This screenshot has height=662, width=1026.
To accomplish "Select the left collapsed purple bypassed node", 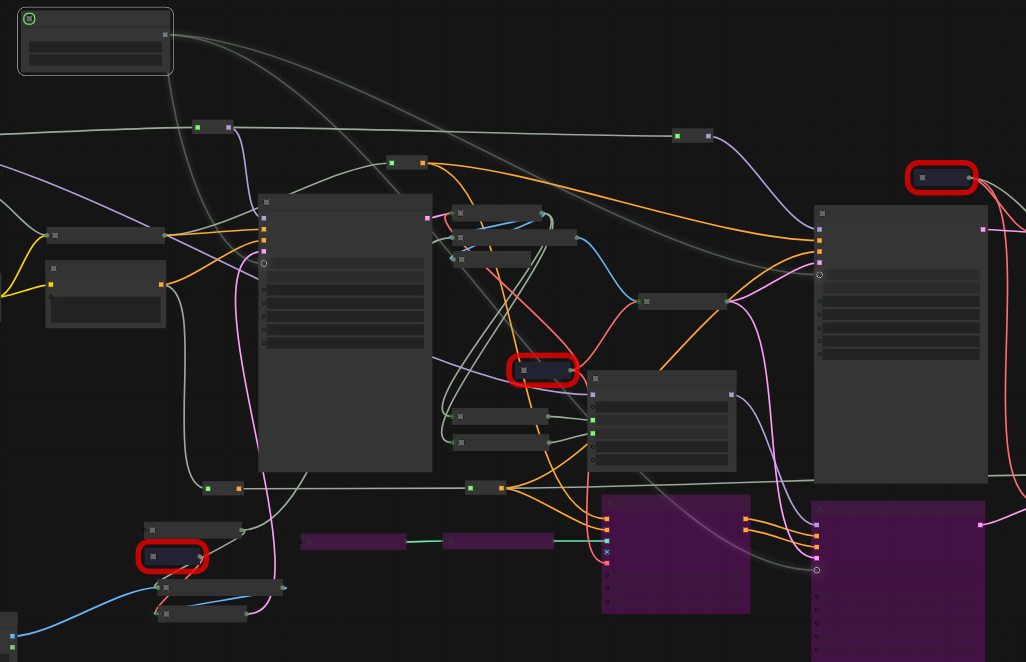I will tap(353, 542).
